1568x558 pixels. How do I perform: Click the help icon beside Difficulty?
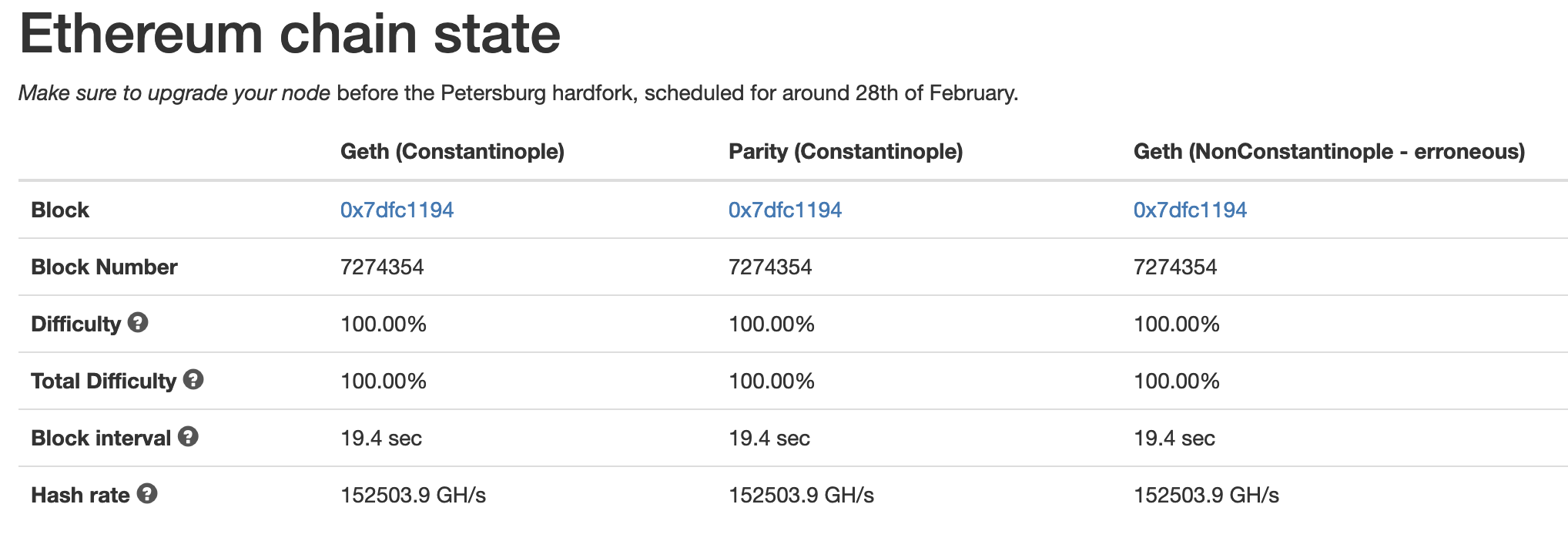coord(138,323)
